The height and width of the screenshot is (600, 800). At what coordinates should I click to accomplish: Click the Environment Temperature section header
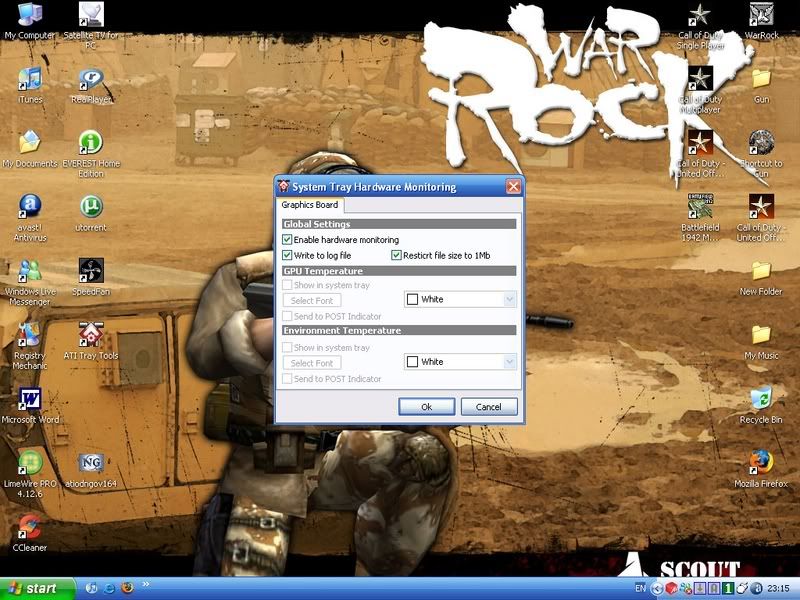[399, 331]
